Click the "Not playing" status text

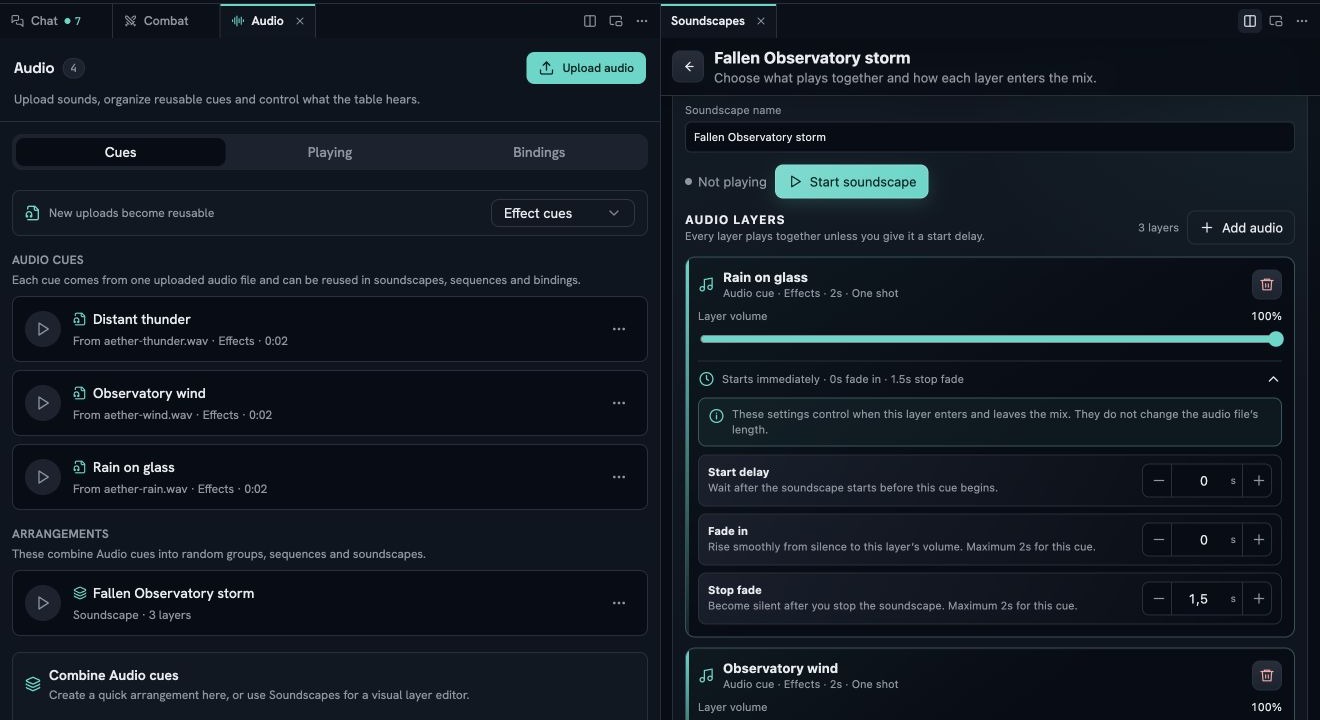[732, 182]
